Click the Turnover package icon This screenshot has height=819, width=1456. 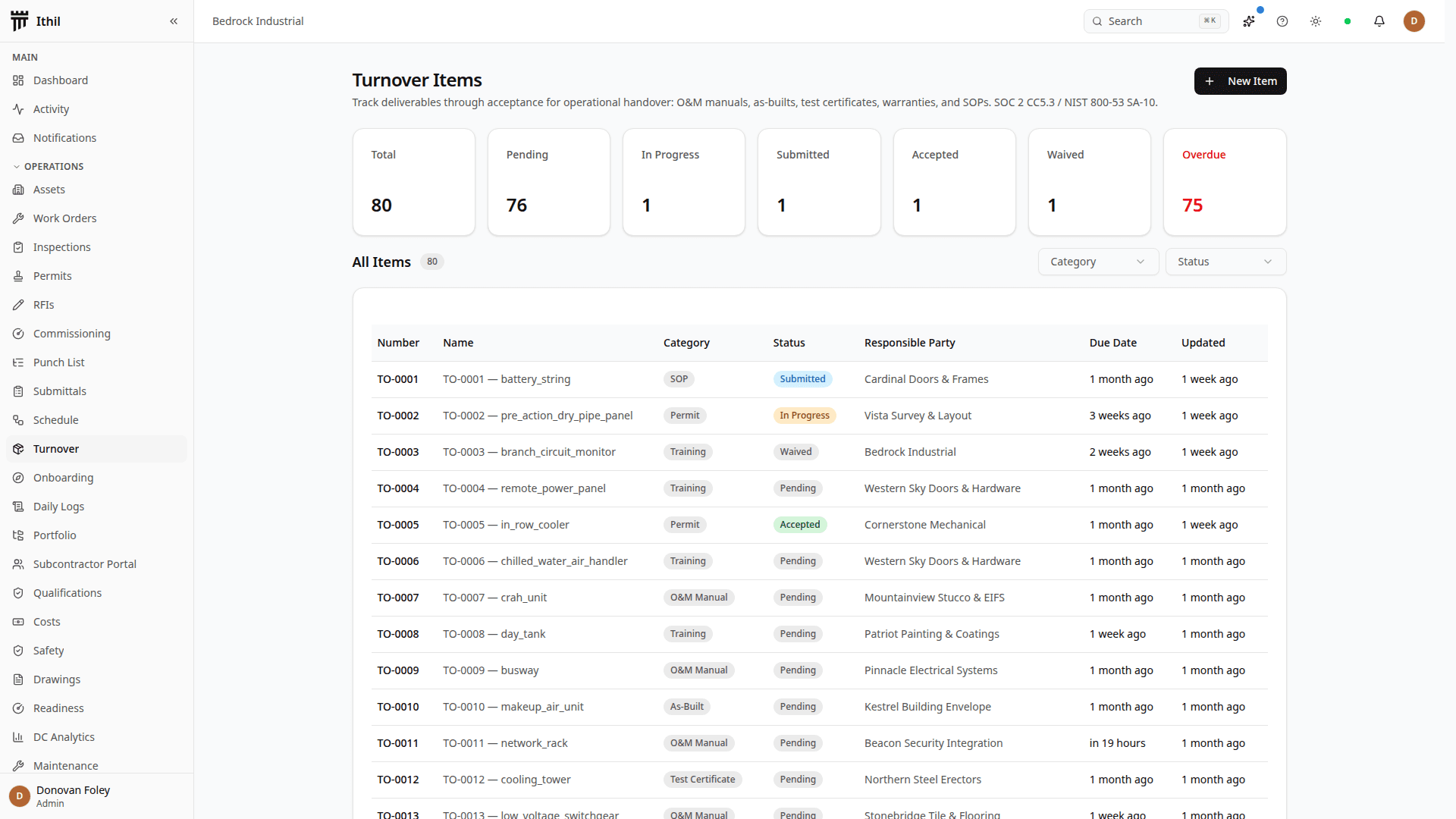pos(18,449)
